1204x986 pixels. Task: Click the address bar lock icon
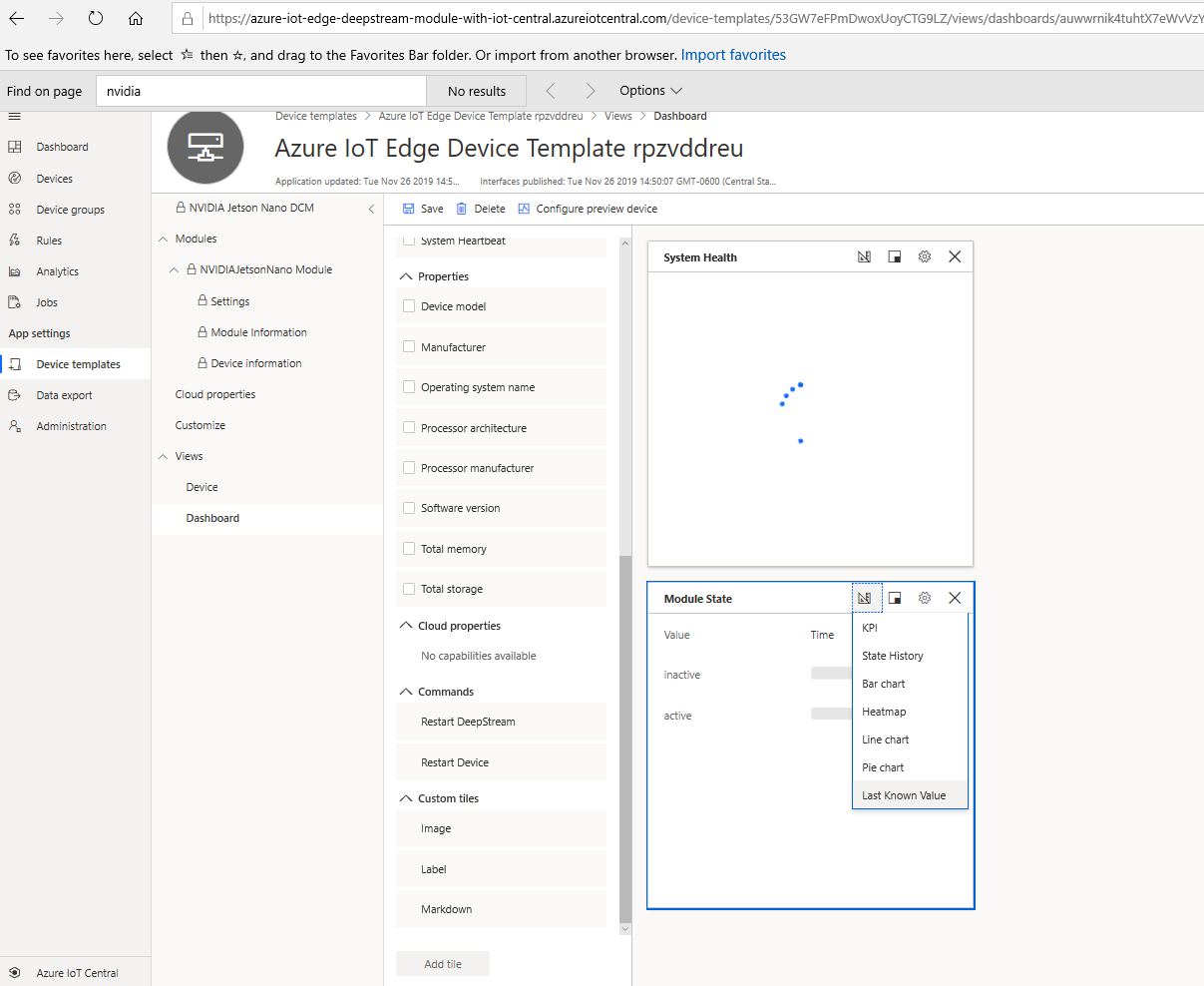tap(188, 18)
